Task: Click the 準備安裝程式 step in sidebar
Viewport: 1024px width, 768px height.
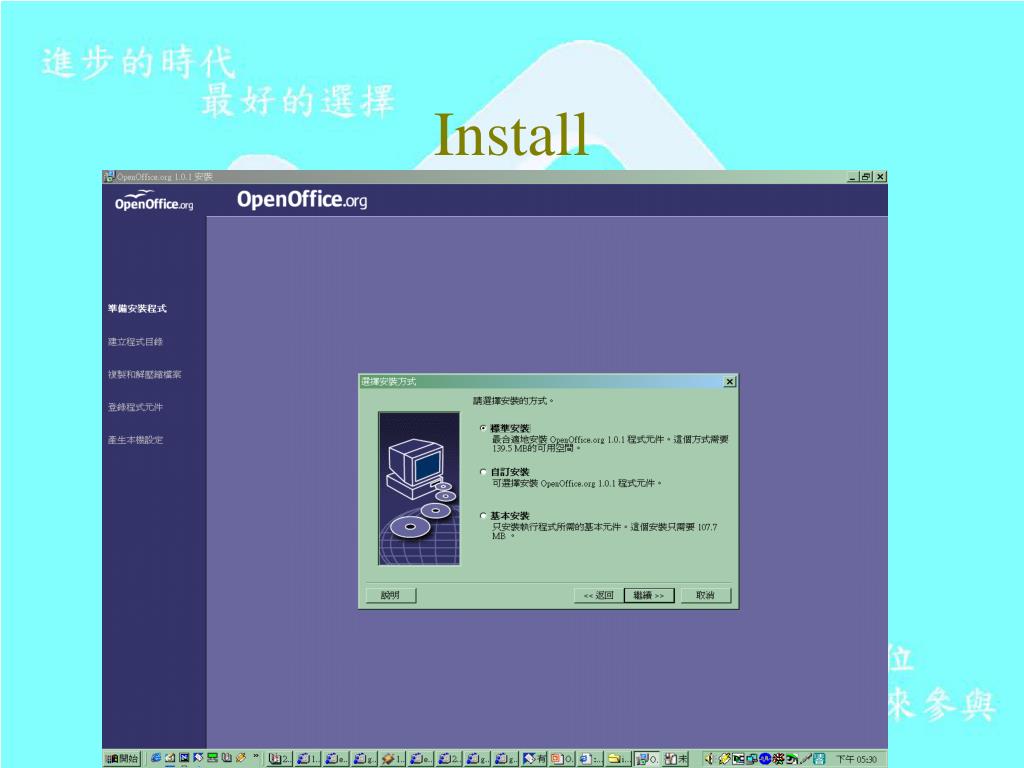Action: point(137,308)
